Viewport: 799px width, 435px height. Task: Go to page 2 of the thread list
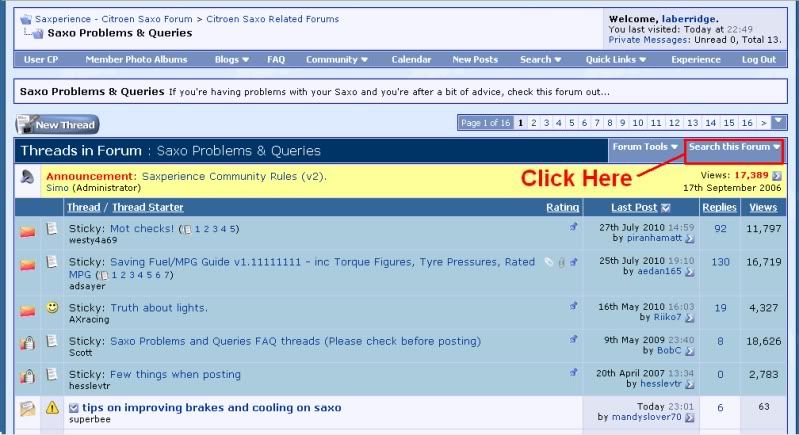[534, 123]
